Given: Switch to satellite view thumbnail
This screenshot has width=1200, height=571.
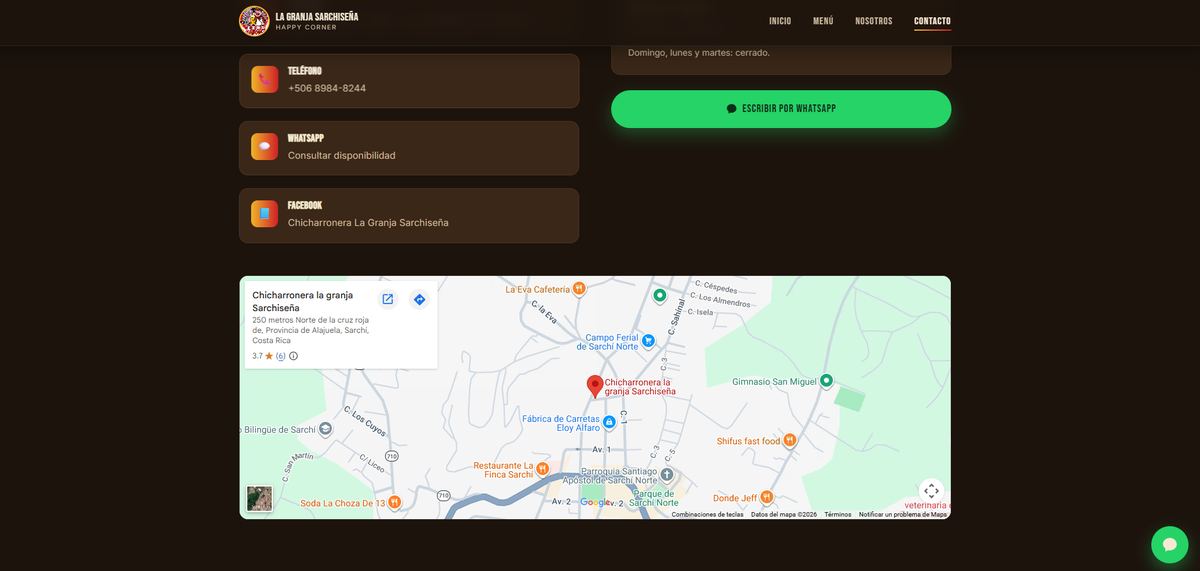Looking at the screenshot, I should point(260,499).
